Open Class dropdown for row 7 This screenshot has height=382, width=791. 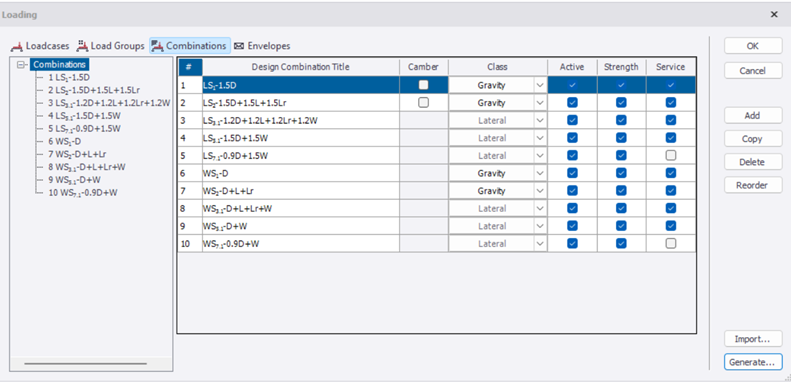(540, 191)
